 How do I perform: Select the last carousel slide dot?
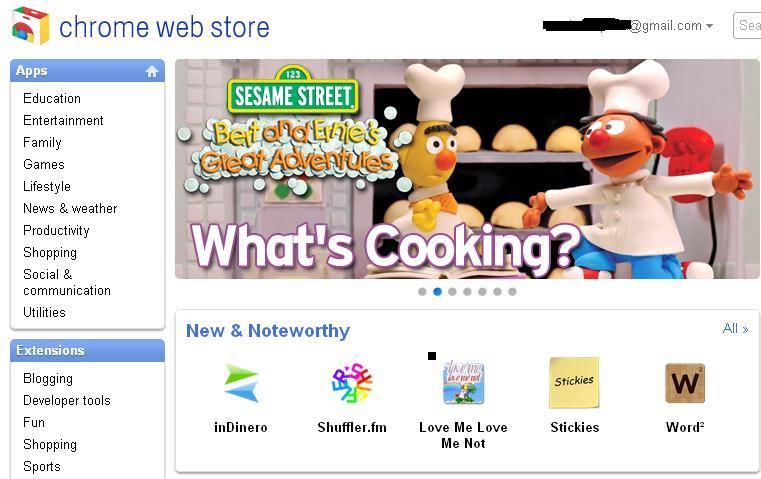(x=512, y=292)
